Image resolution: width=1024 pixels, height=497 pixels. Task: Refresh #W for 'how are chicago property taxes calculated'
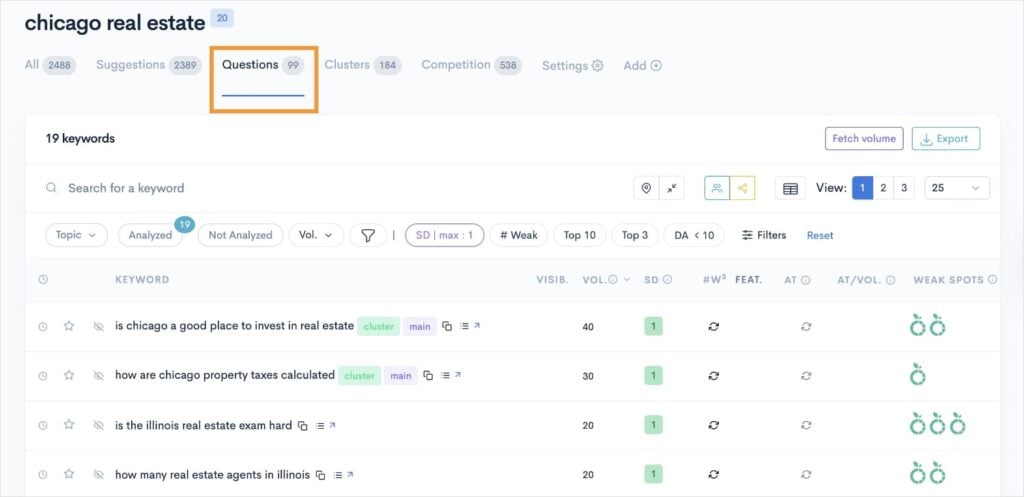click(713, 376)
